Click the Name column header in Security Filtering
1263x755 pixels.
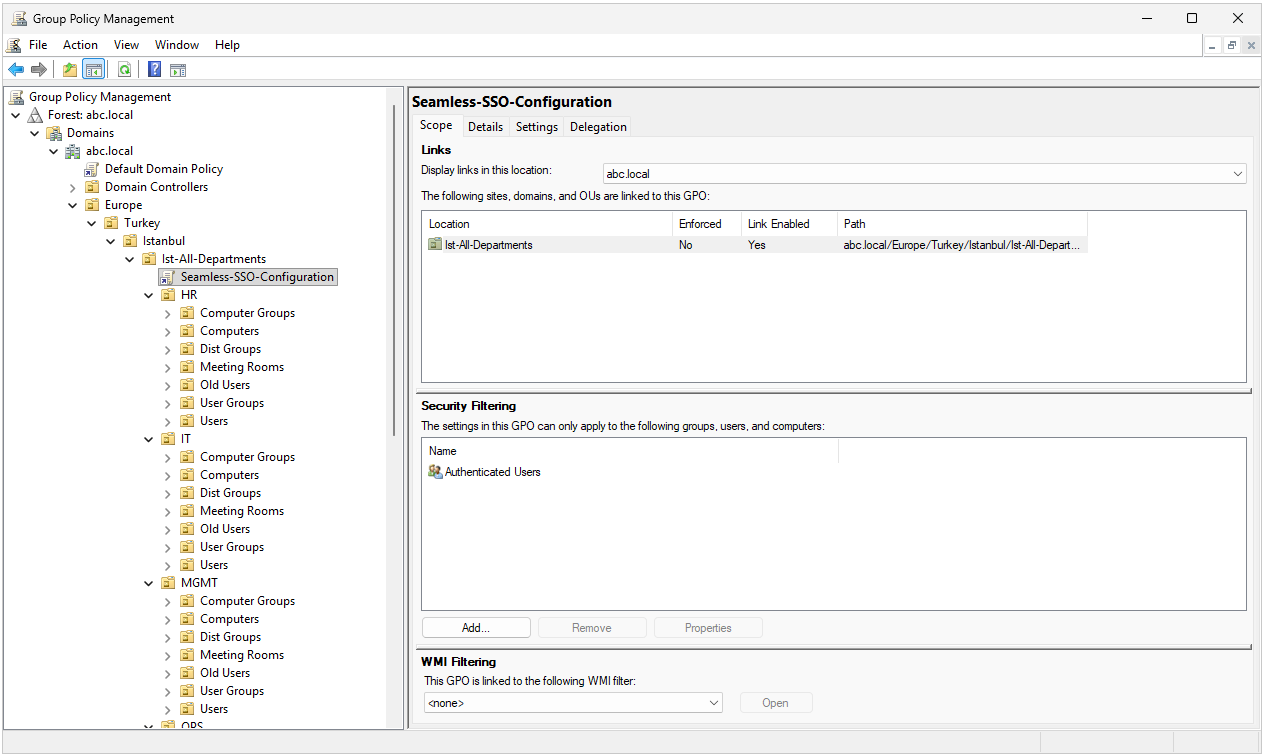pyautogui.click(x=630, y=451)
